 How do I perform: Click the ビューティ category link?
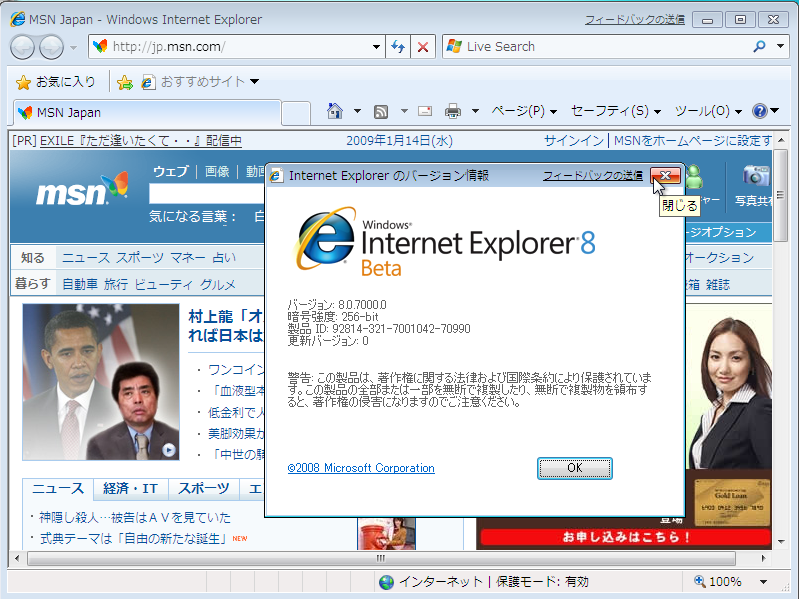point(164,284)
